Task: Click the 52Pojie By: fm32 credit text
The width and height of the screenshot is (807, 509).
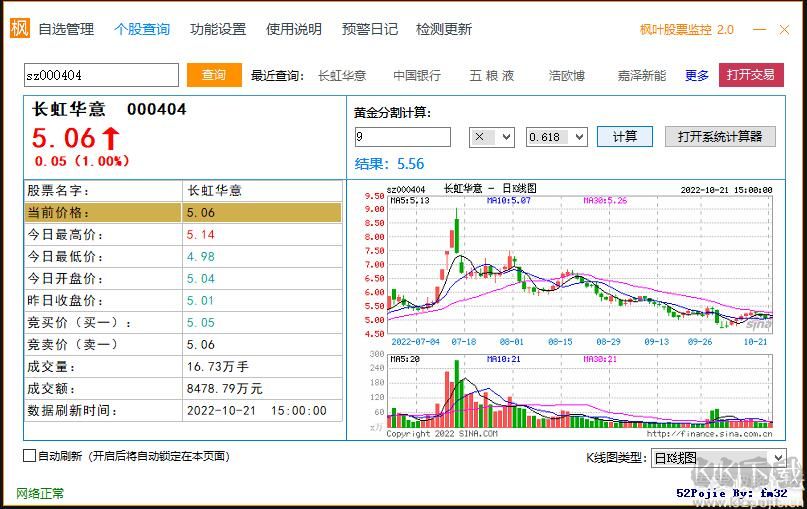Action: 732,493
